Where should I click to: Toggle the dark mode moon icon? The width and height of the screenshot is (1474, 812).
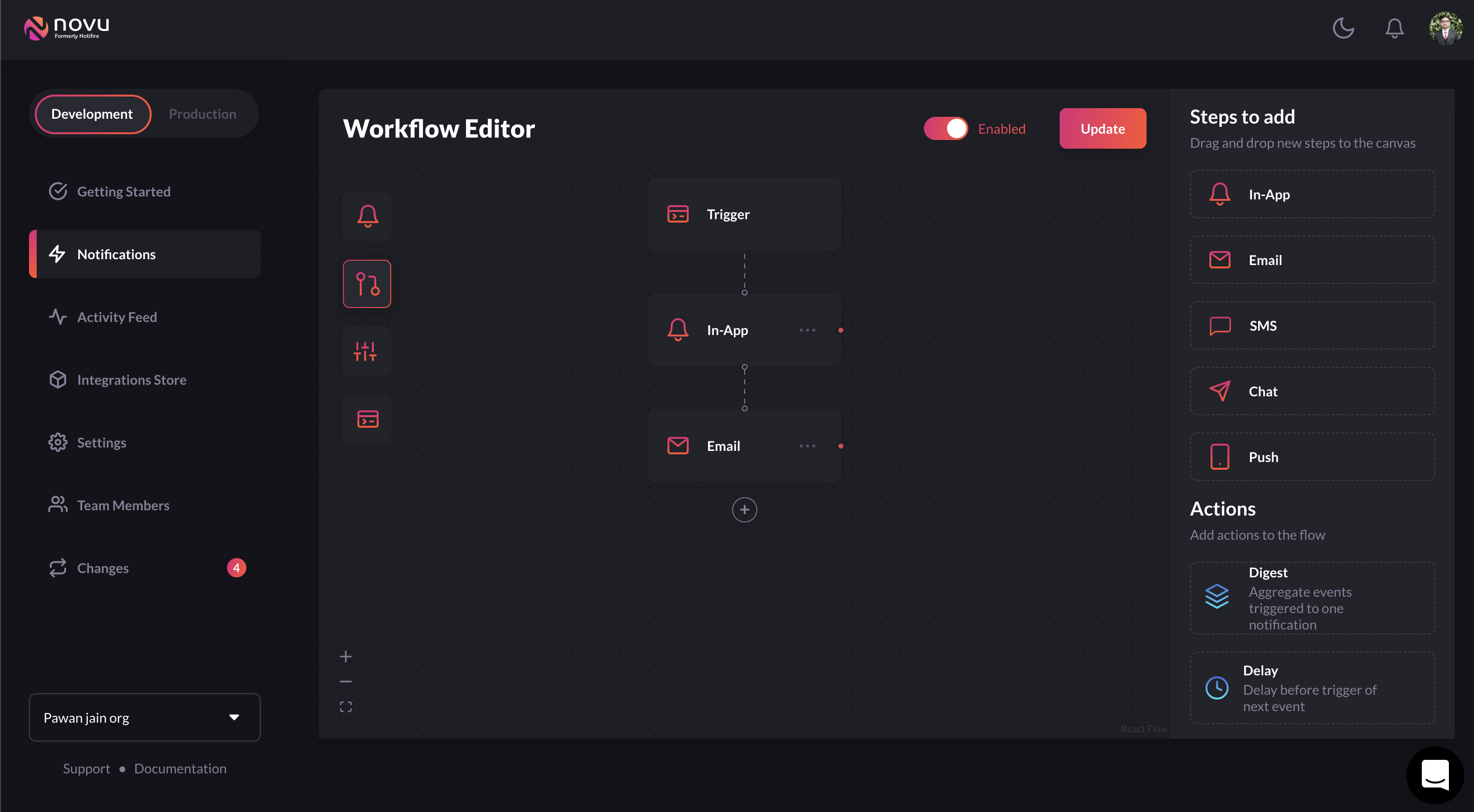1345,27
